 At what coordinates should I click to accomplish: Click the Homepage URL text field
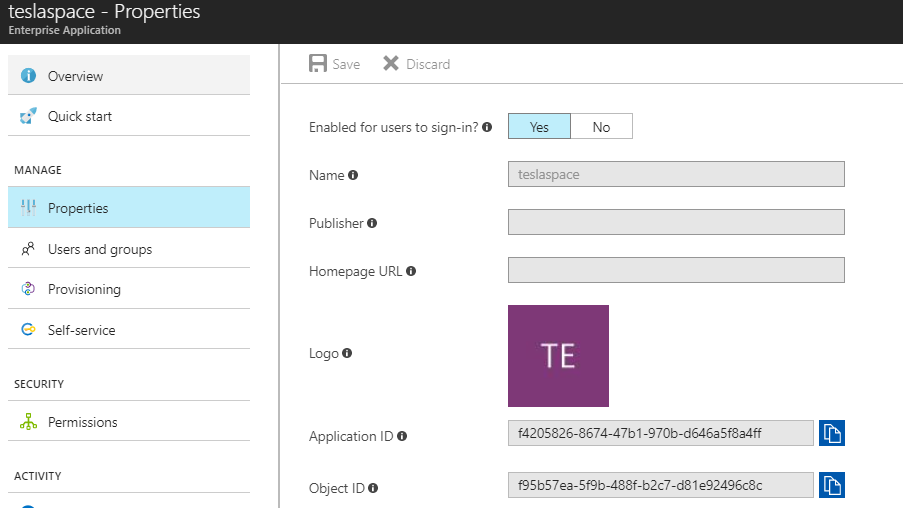[676, 271]
